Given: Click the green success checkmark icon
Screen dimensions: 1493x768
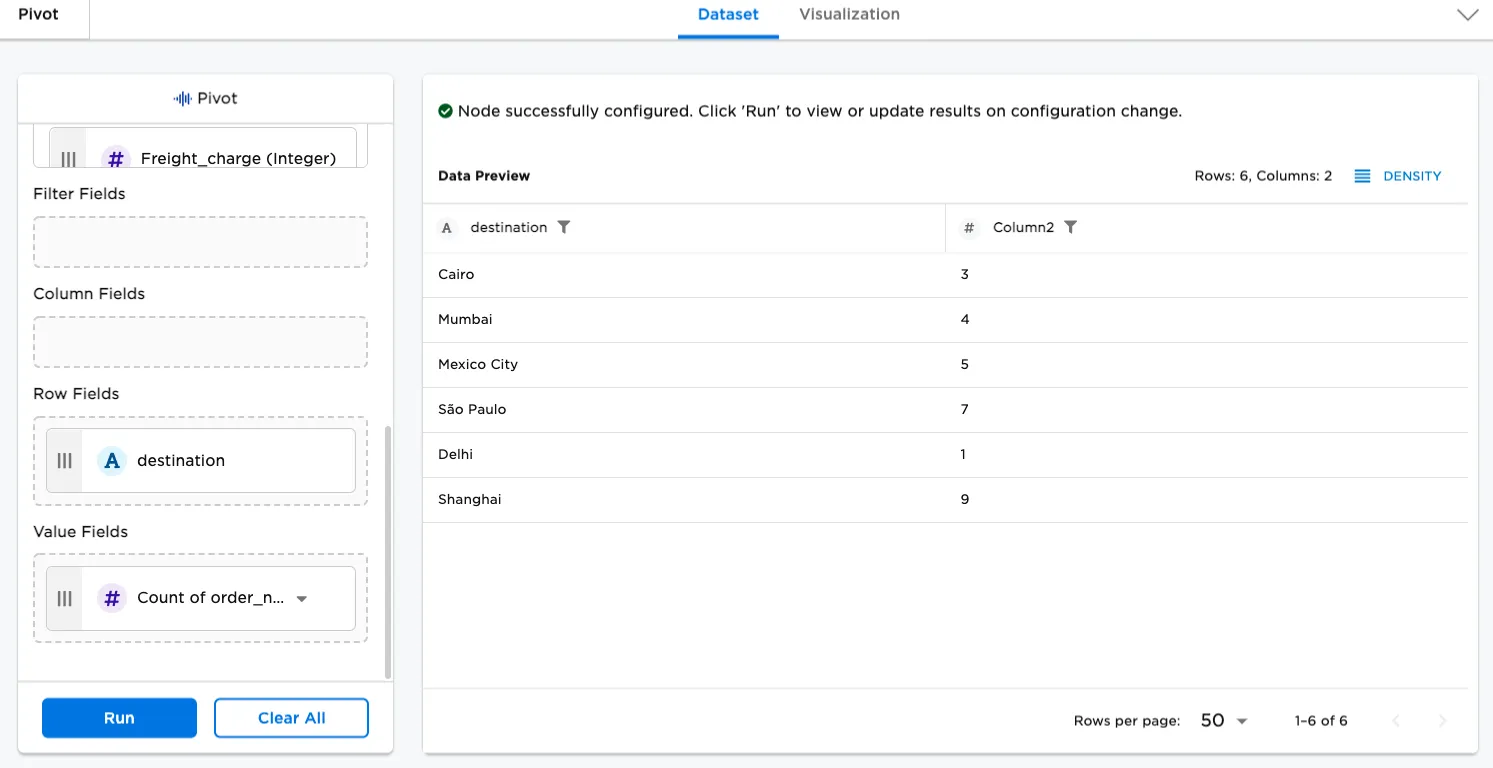Looking at the screenshot, I should [445, 111].
